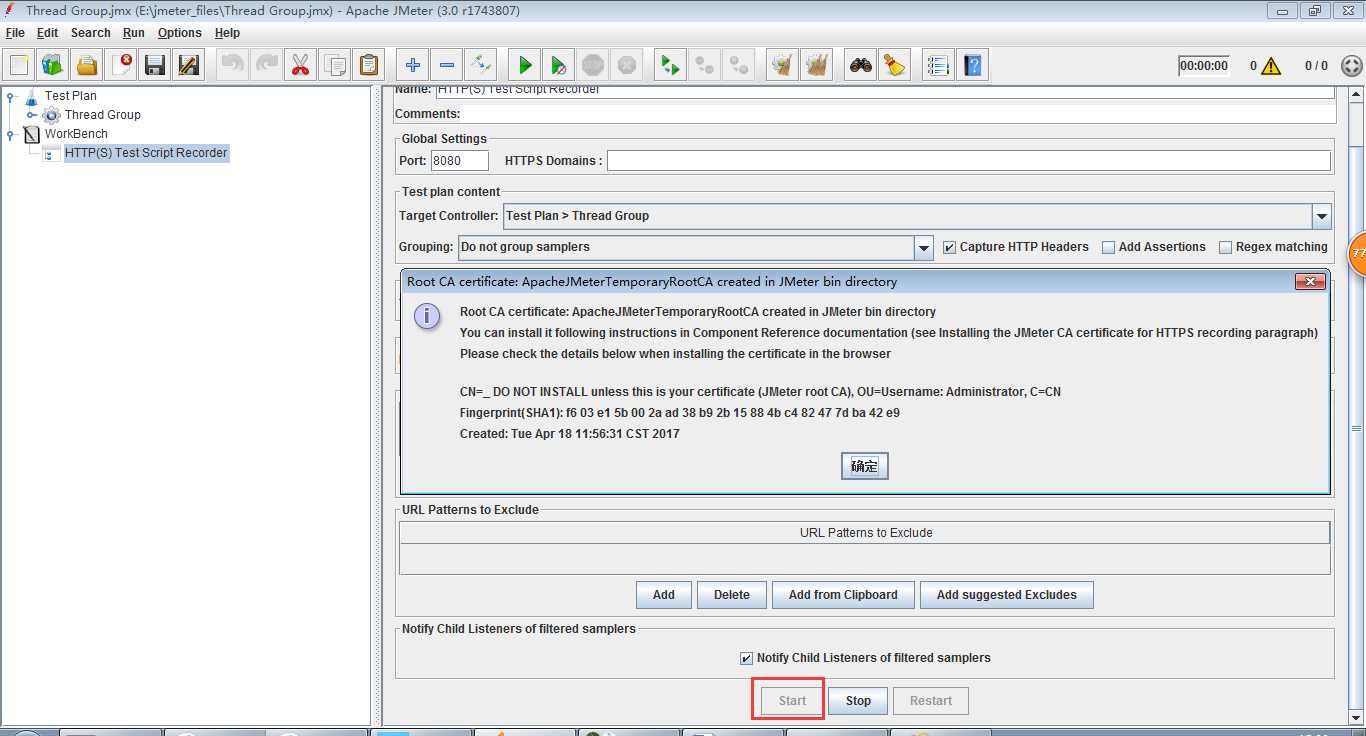
Task: Click Save Test Plan As icon
Action: [x=189, y=65]
